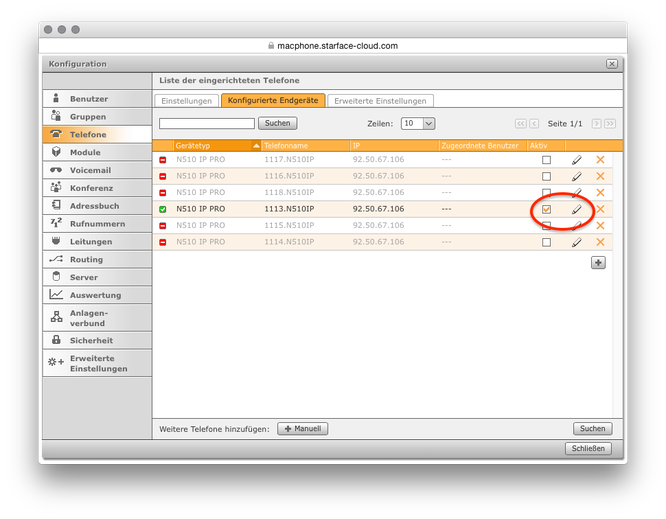Click the Suchen button beside search field
Screen dimensions: 666x519
pyautogui.click(x=277, y=123)
